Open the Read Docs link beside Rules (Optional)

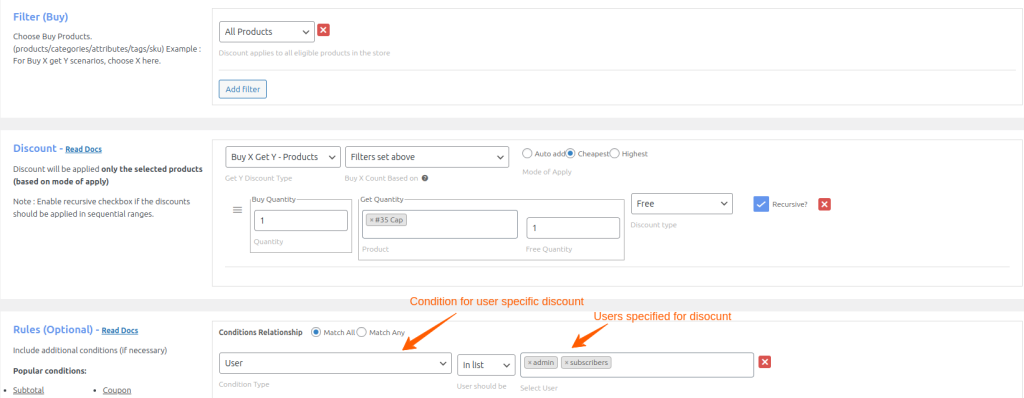coord(120,331)
